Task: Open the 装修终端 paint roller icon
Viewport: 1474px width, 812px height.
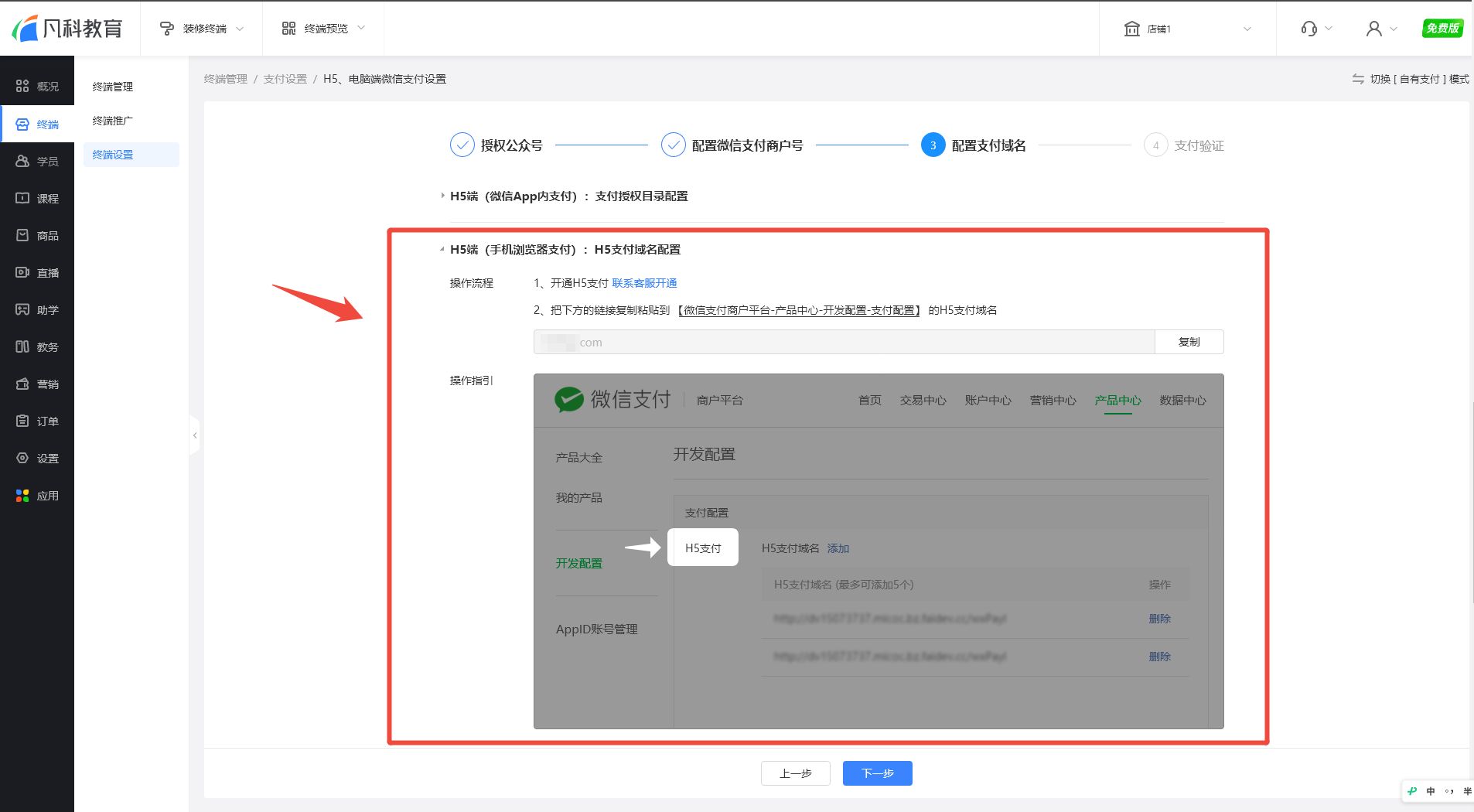Action: (166, 29)
